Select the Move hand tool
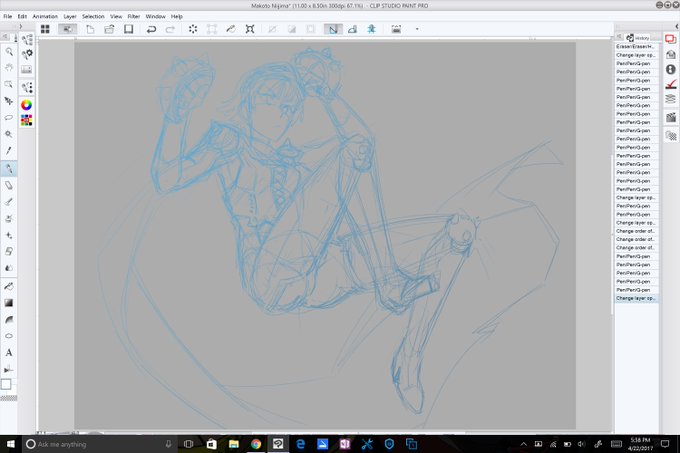Viewport: 680px width, 453px height. [x=9, y=68]
